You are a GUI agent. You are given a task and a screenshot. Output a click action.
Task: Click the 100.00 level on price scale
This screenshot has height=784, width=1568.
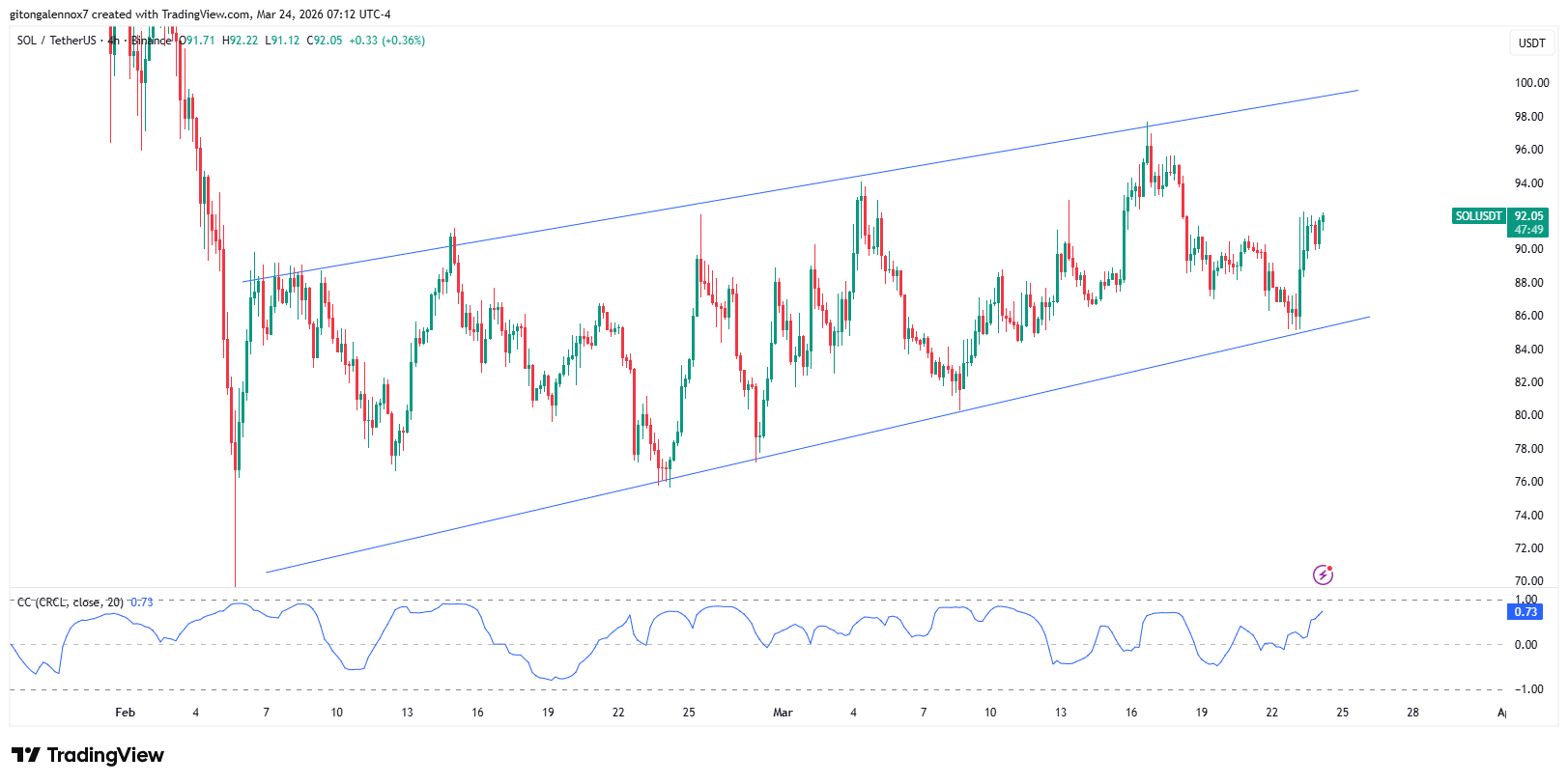point(1531,83)
